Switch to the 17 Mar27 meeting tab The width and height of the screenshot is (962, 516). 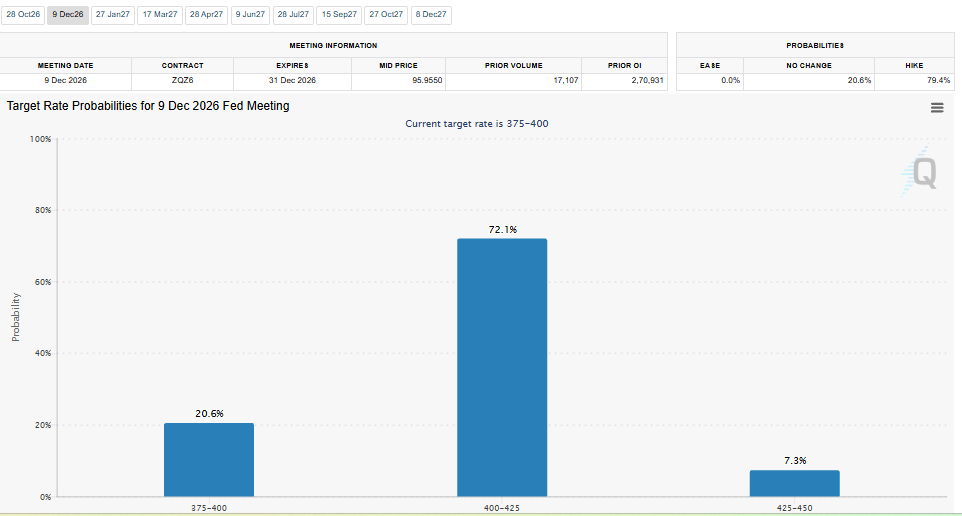[x=160, y=15]
